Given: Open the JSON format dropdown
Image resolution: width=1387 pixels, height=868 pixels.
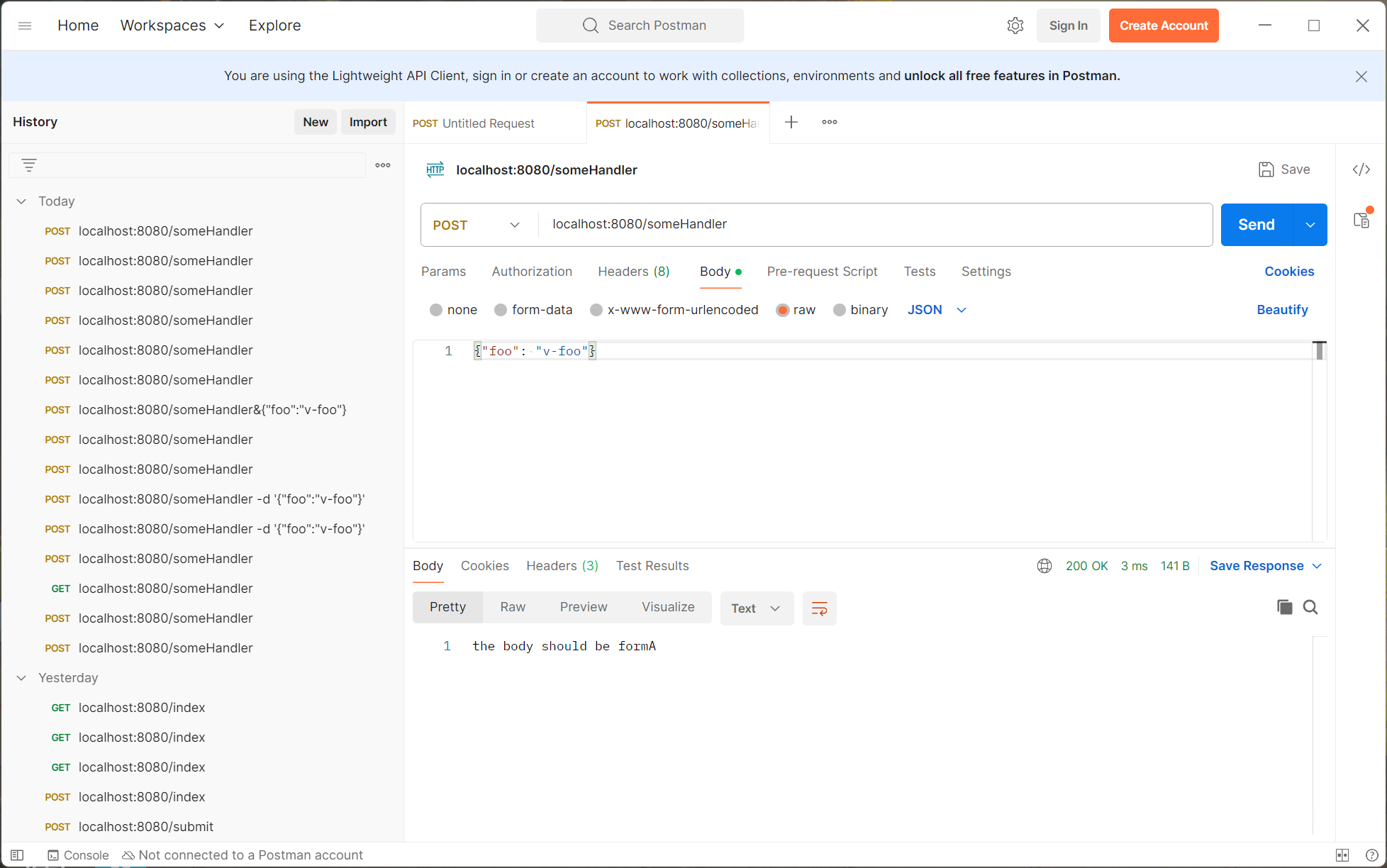Looking at the screenshot, I should coord(937,310).
